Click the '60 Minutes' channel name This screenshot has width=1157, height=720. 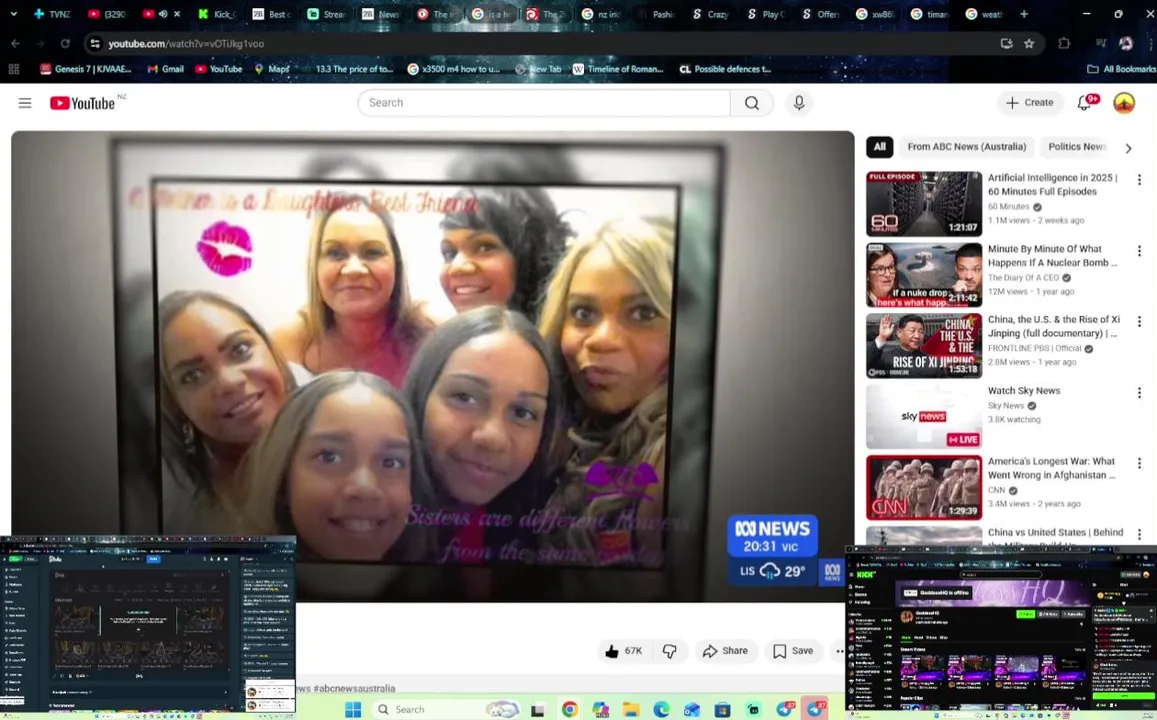(1008, 207)
